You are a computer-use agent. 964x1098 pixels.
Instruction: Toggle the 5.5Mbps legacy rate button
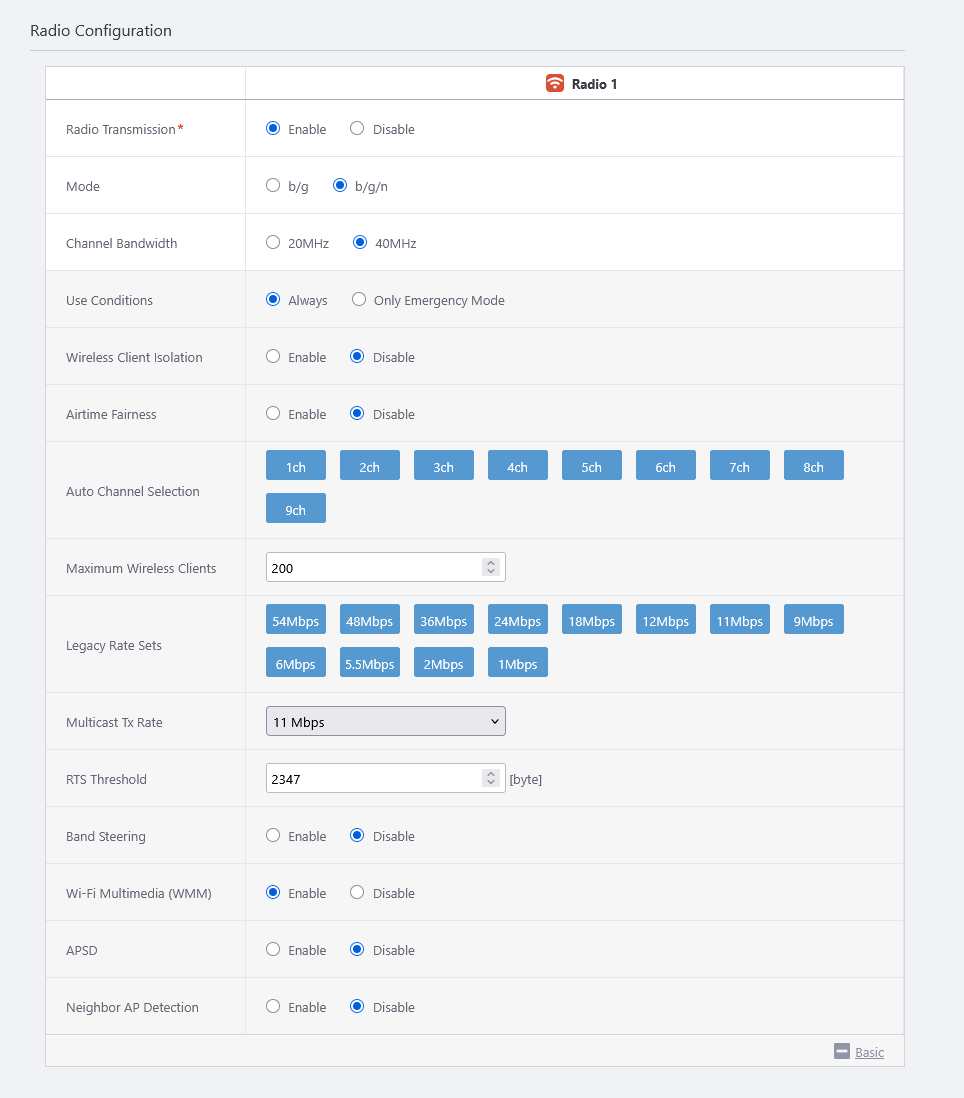pyautogui.click(x=370, y=663)
